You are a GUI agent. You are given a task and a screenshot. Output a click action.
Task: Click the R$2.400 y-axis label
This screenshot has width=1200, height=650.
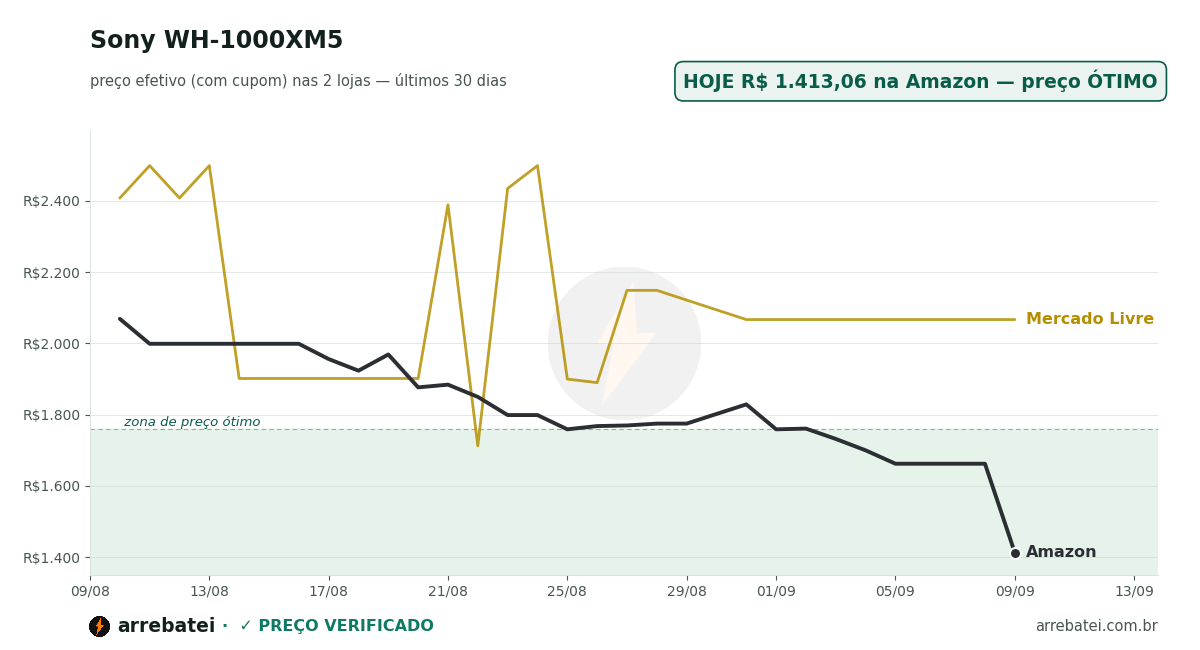pyautogui.click(x=52, y=201)
